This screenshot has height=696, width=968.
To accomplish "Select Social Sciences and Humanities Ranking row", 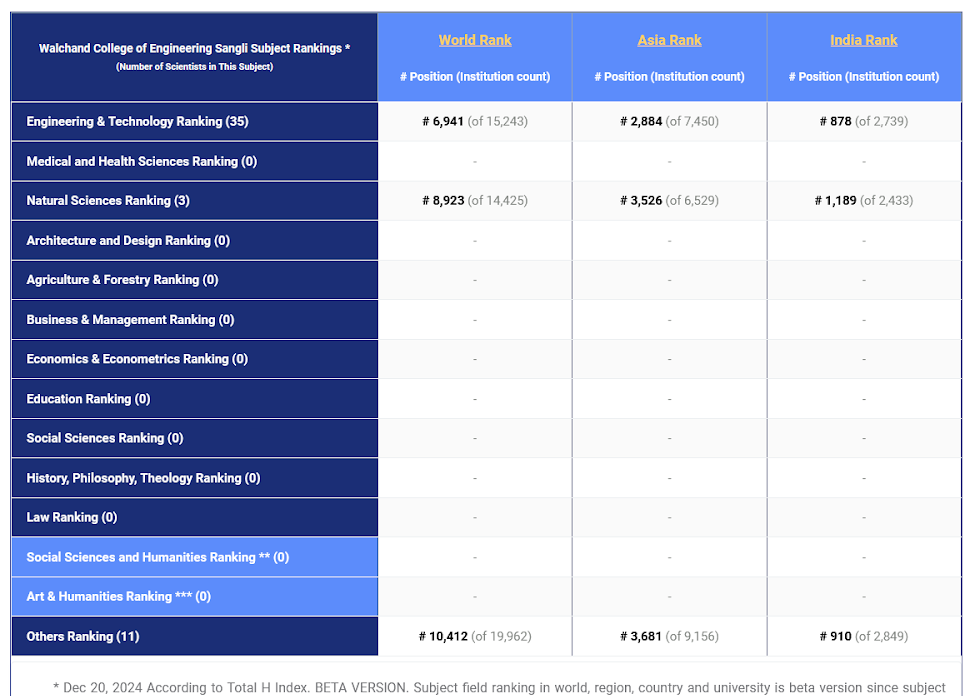I will (x=157, y=557).
